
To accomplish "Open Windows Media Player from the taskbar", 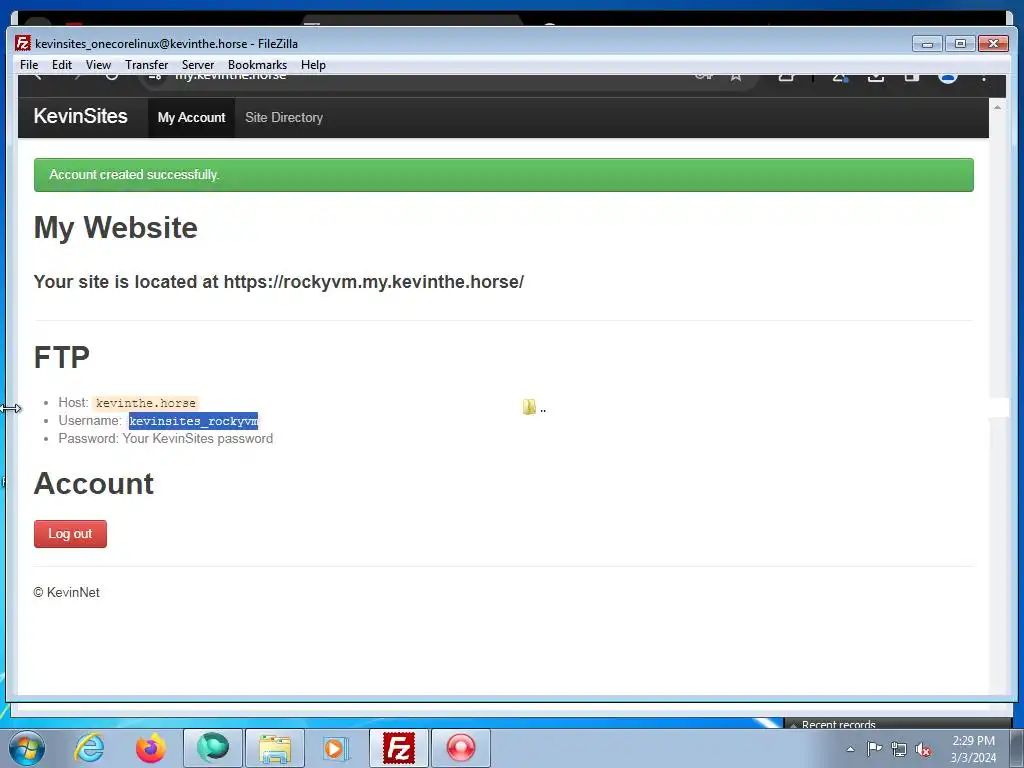I will pyautogui.click(x=337, y=748).
